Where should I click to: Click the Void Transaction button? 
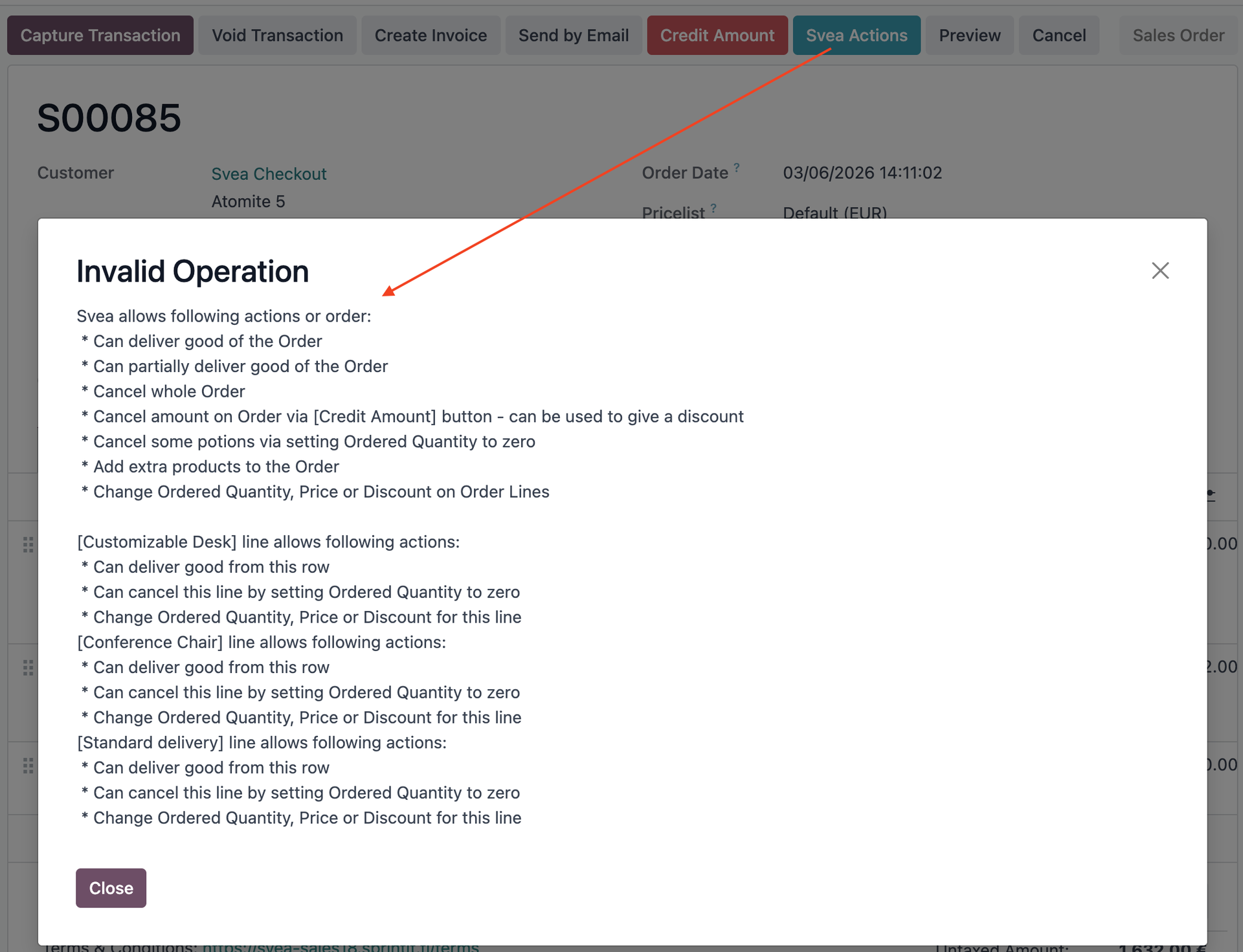click(x=278, y=36)
